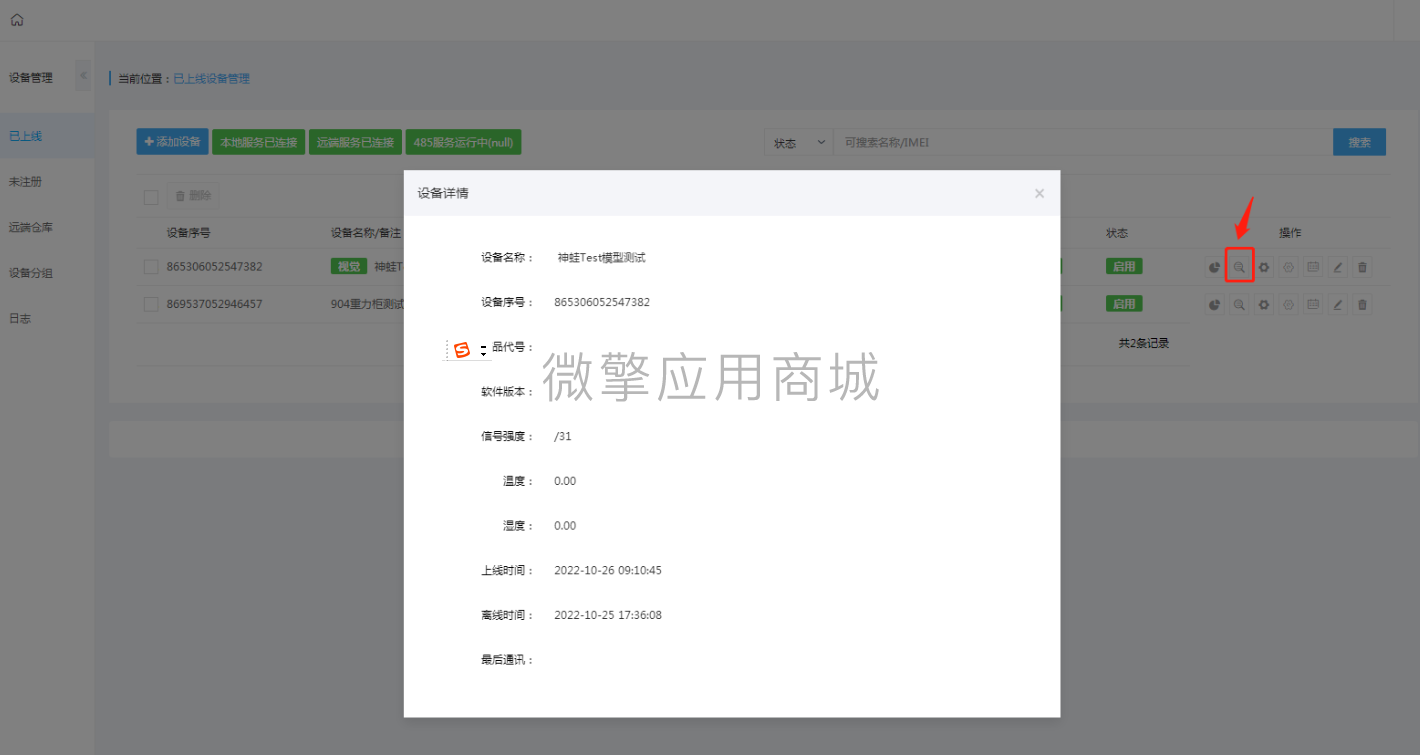The image size is (1420, 755).
Task: Toggle 启用 status of device 869537052946457
Action: click(x=1124, y=304)
